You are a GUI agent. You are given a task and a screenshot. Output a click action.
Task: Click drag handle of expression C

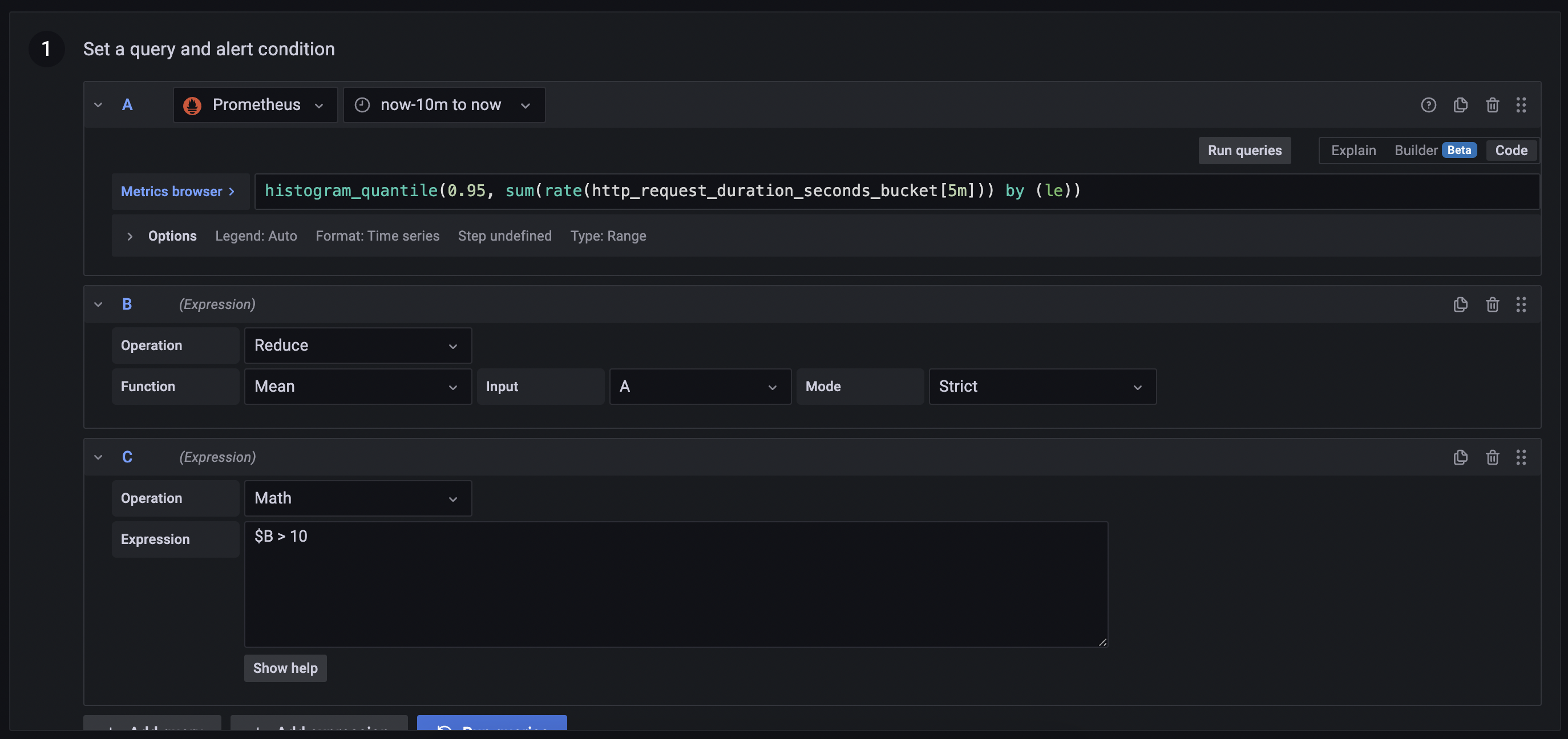(1521, 457)
